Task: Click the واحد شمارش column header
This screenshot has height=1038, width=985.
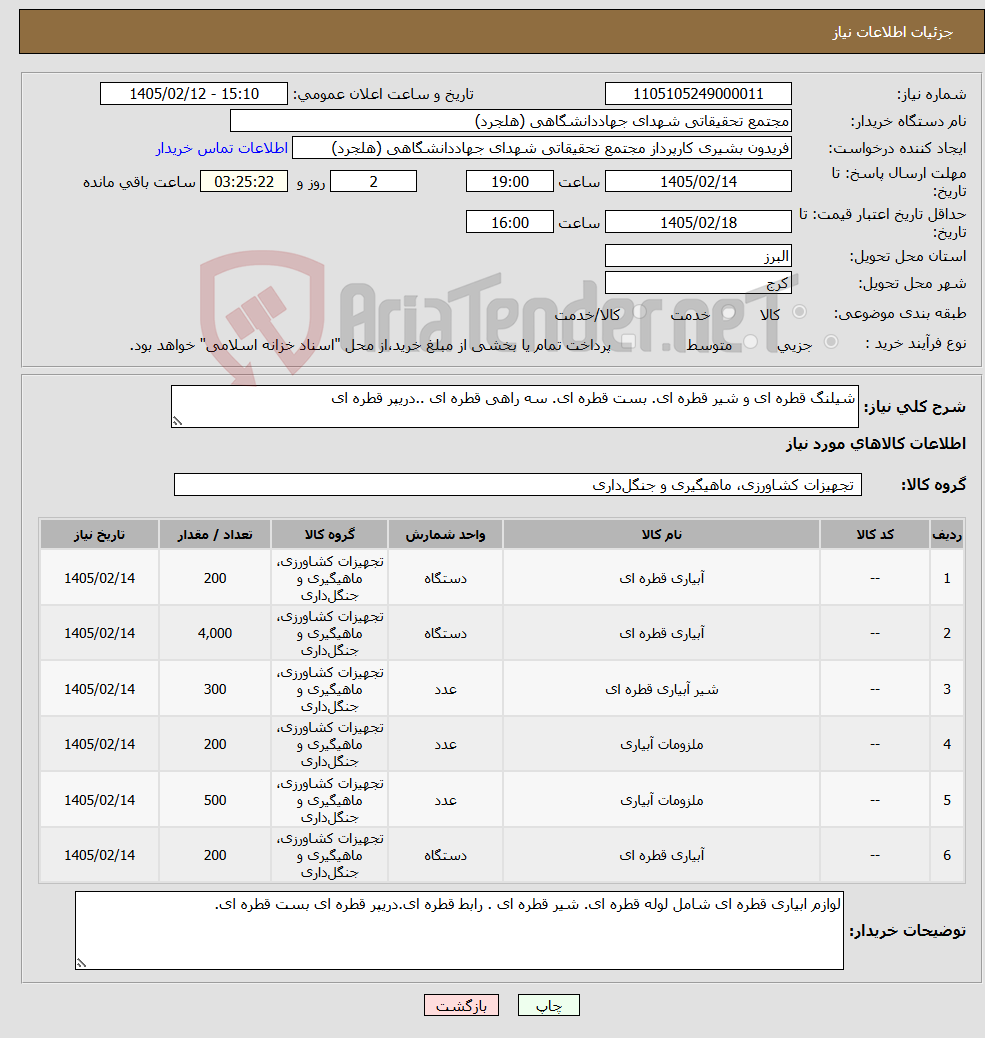Action: (446, 534)
